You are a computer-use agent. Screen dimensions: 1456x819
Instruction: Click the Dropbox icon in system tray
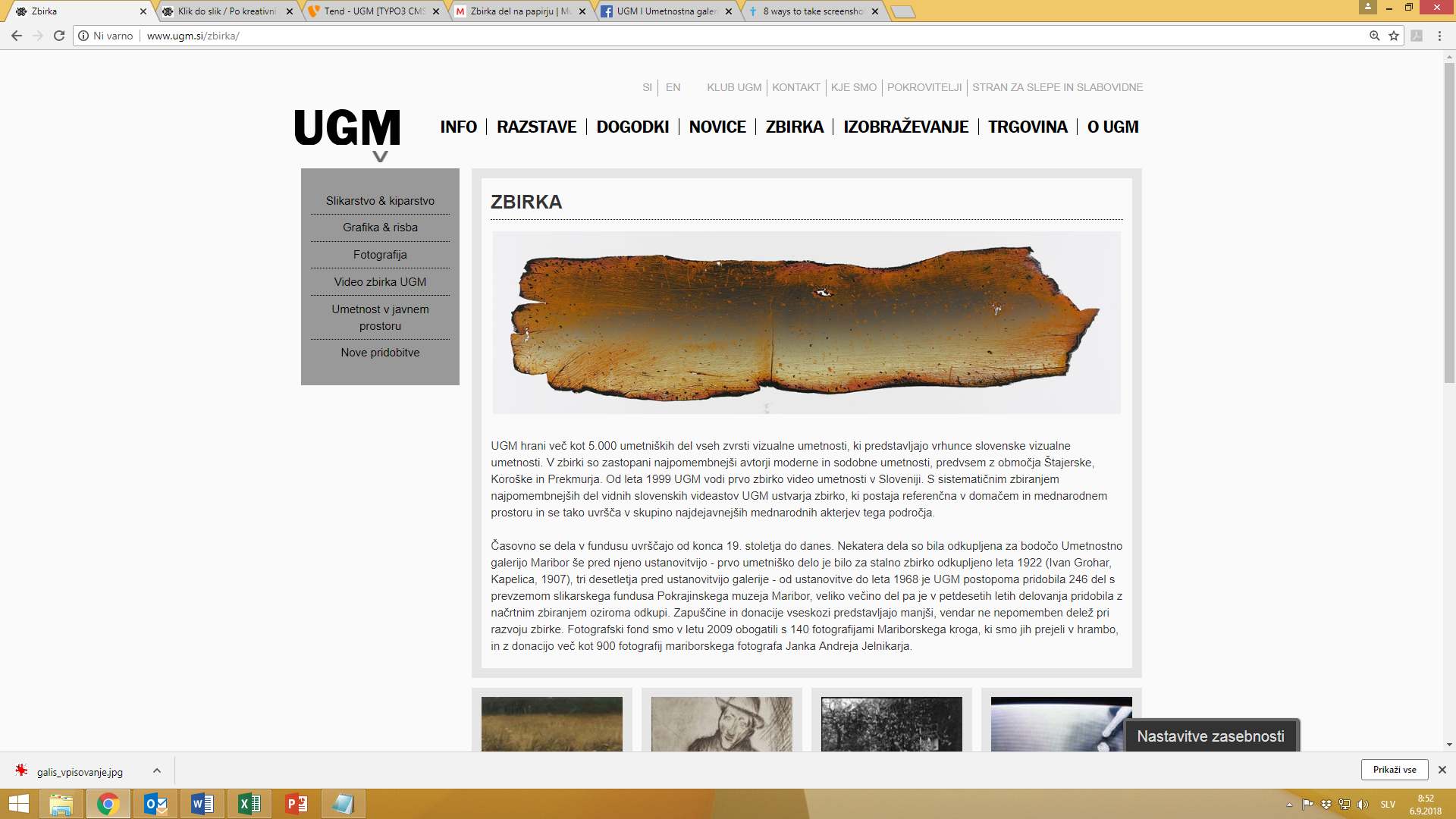(1326, 805)
